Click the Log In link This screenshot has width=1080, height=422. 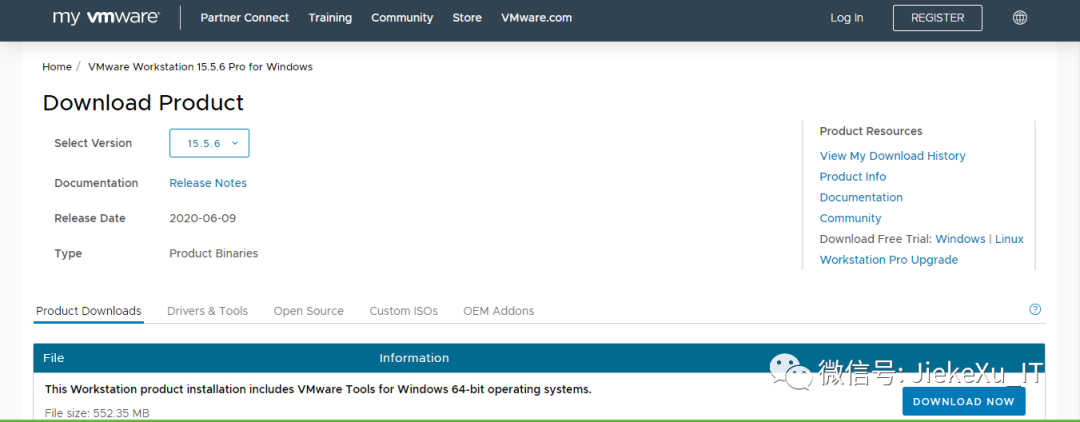pos(847,18)
